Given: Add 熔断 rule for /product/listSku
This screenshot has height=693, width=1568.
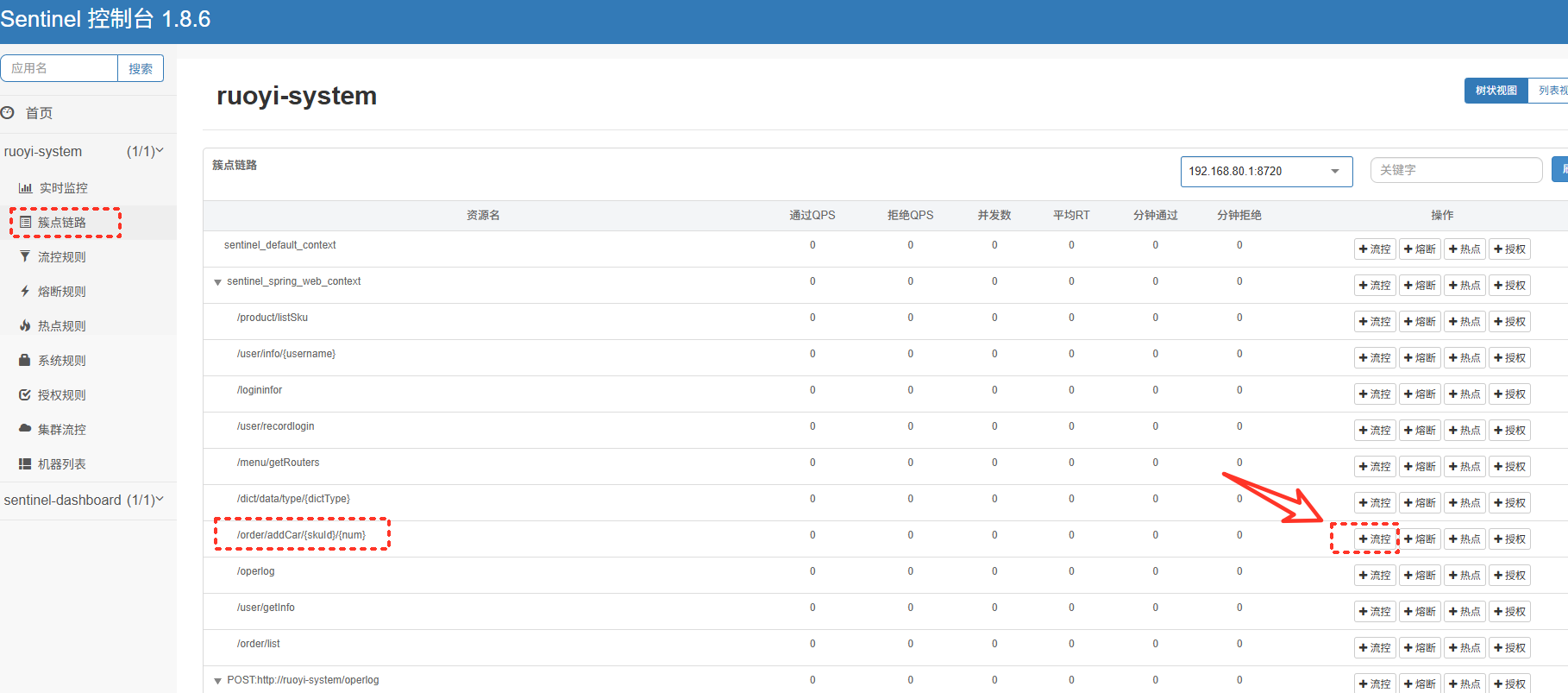Looking at the screenshot, I should click(x=1420, y=322).
